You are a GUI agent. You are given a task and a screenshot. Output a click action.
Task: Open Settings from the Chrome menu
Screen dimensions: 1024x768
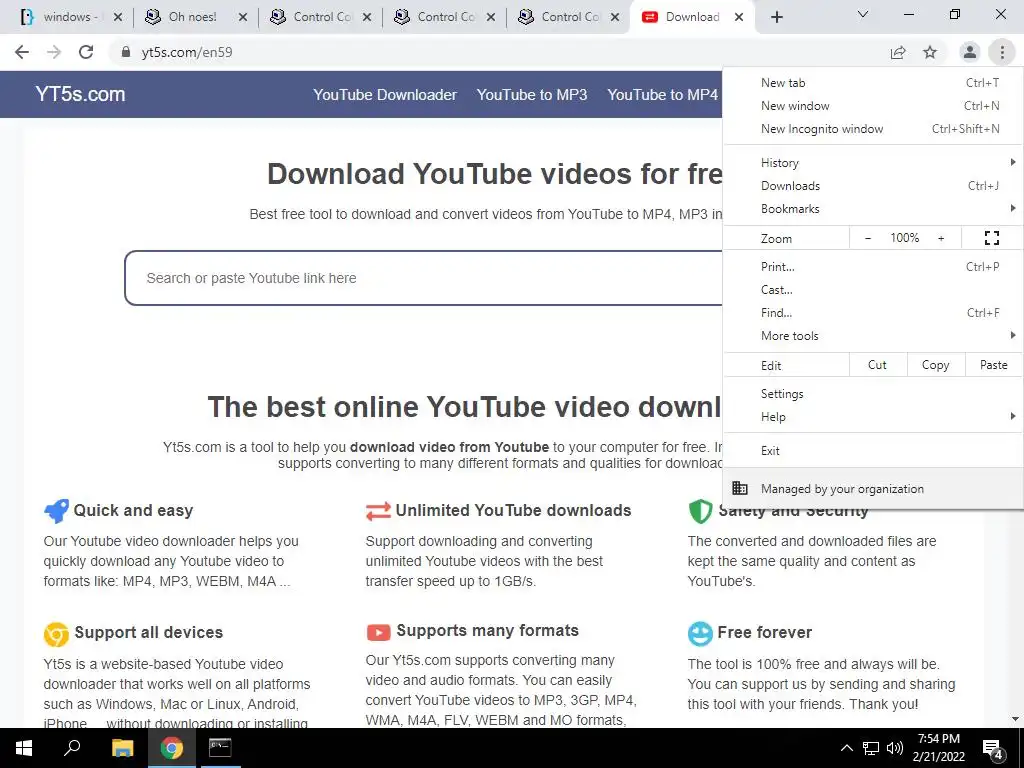(872, 394)
